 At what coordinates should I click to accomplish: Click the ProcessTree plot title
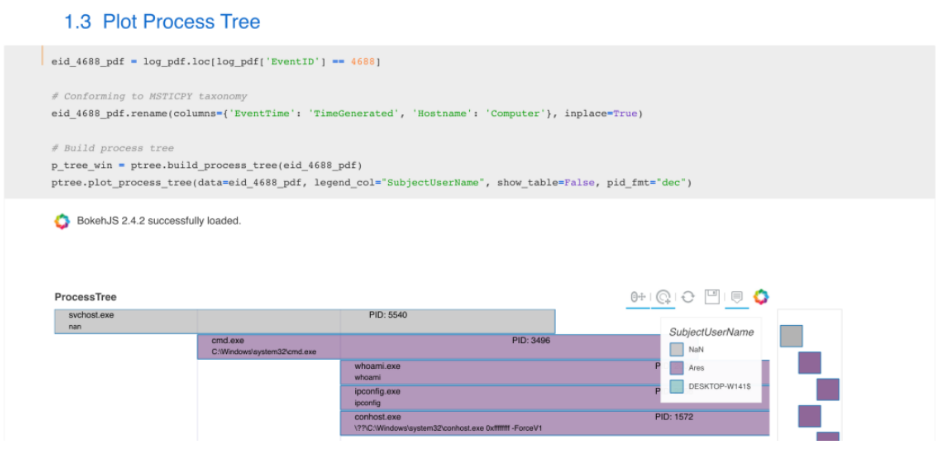[85, 297]
